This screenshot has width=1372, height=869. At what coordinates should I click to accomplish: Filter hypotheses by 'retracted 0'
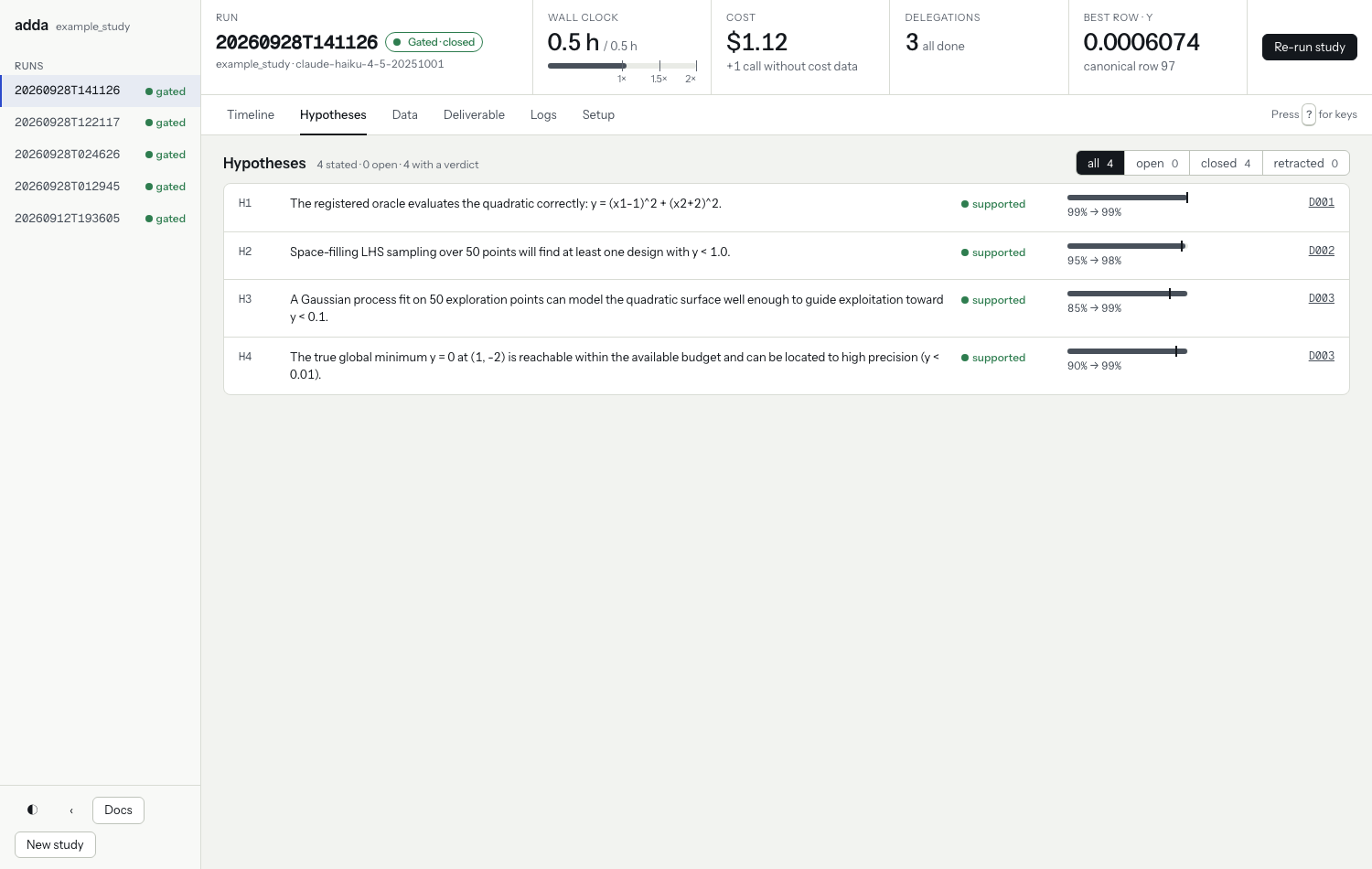[x=1305, y=163]
